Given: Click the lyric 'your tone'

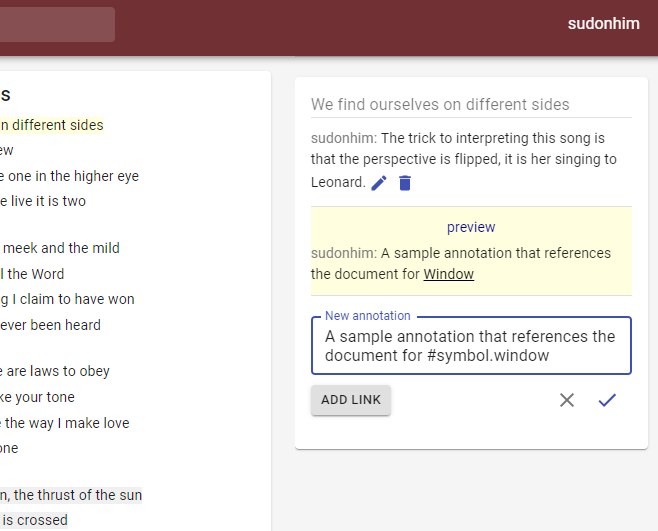Looking at the screenshot, I should coord(45,397).
